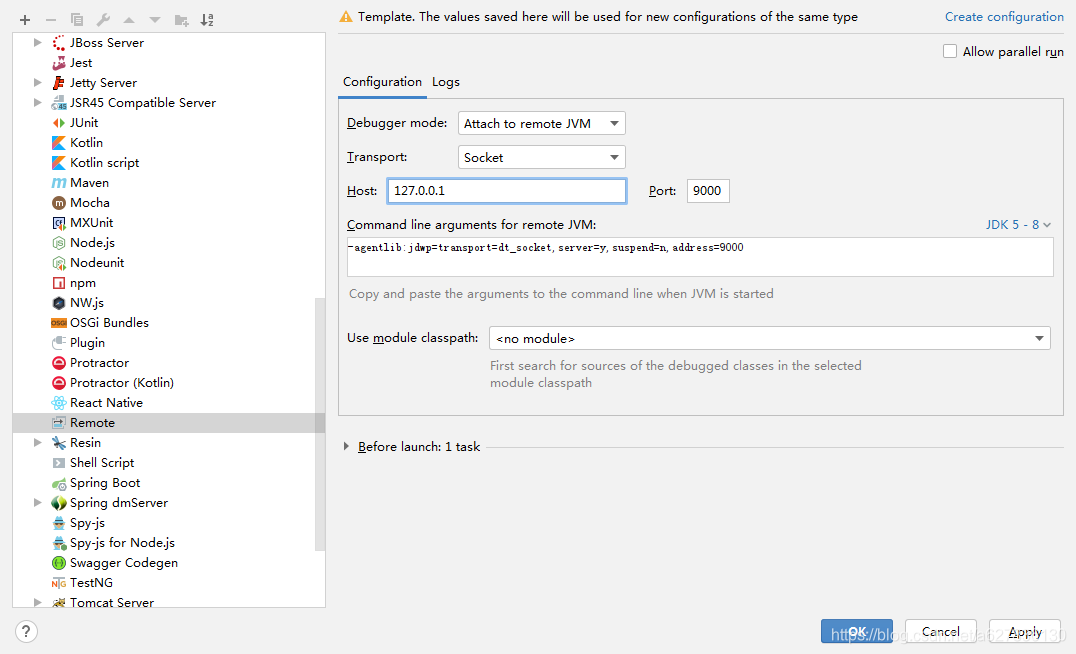This screenshot has height=654, width=1076.
Task: Click the Sort Configurations alphabetically icon
Action: coord(207,20)
